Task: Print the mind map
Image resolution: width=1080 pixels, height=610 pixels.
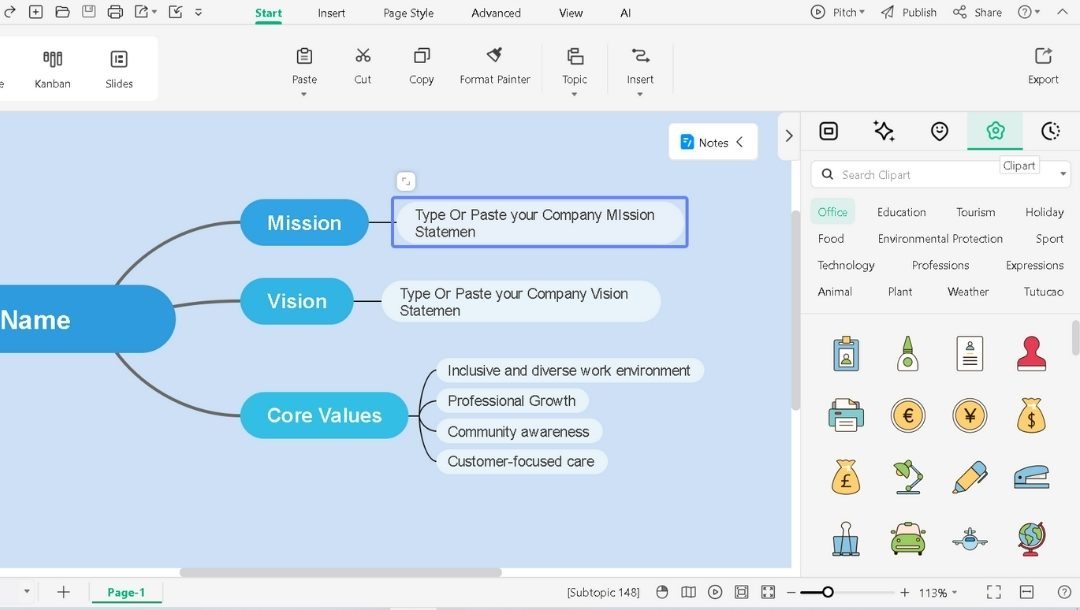Action: (x=115, y=12)
